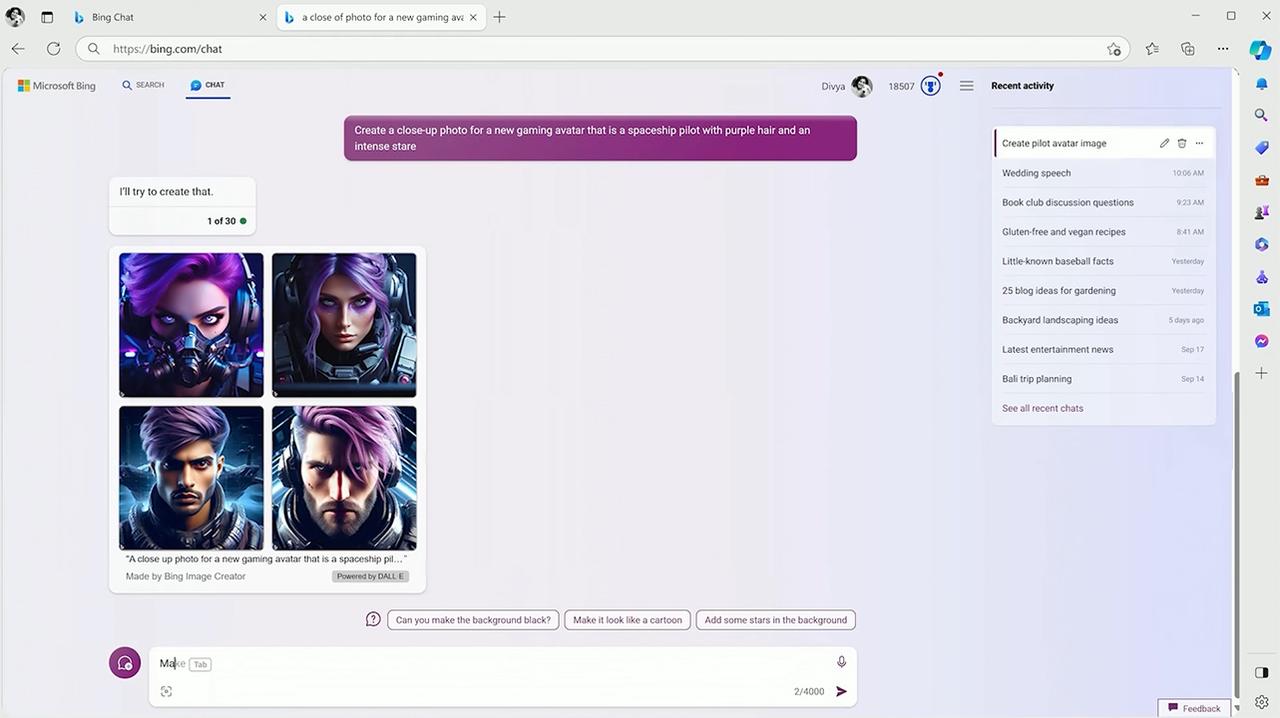Screen dimensions: 1280x718
Task: Click the chat message input field
Action: coord(503,676)
